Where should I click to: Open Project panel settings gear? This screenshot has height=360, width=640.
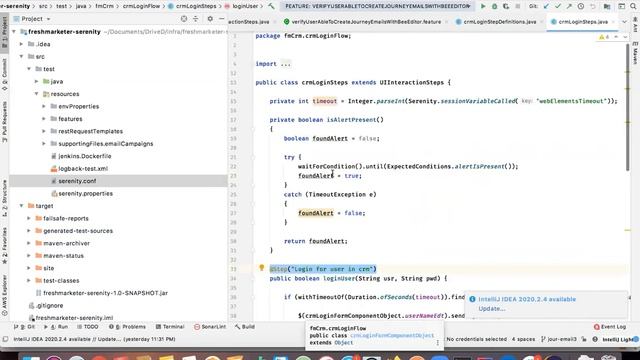click(x=210, y=19)
